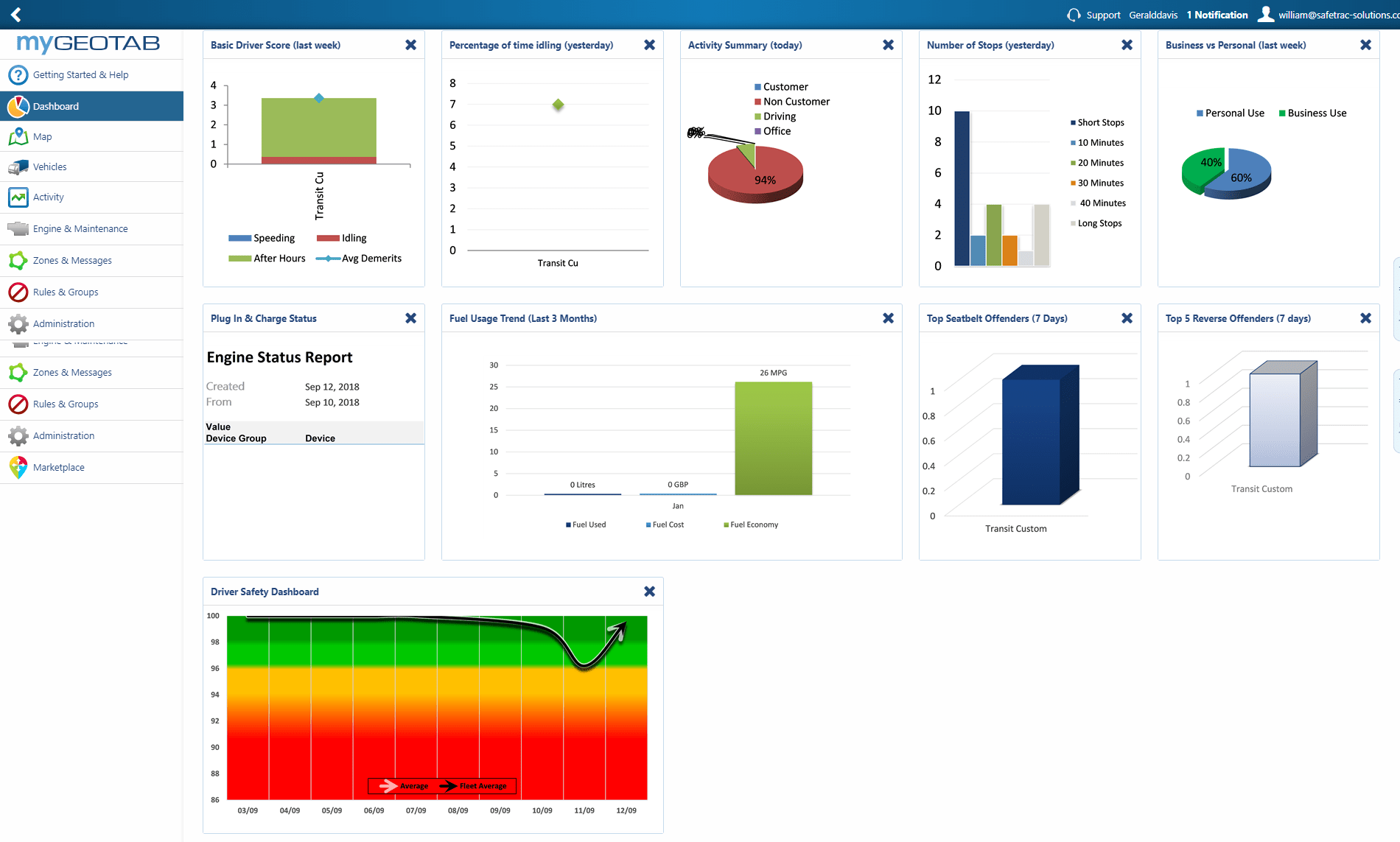
Task: Click the Fleet Average legend arrow
Action: (x=447, y=786)
